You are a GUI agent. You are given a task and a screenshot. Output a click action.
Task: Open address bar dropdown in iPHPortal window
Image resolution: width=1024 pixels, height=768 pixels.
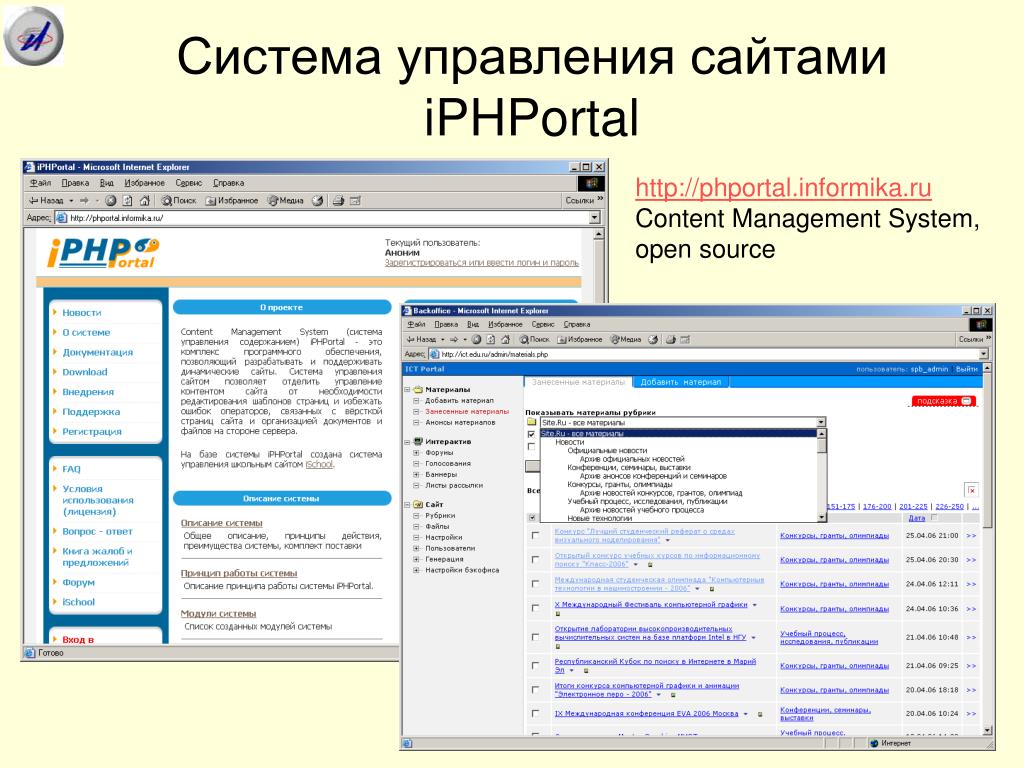pos(594,217)
